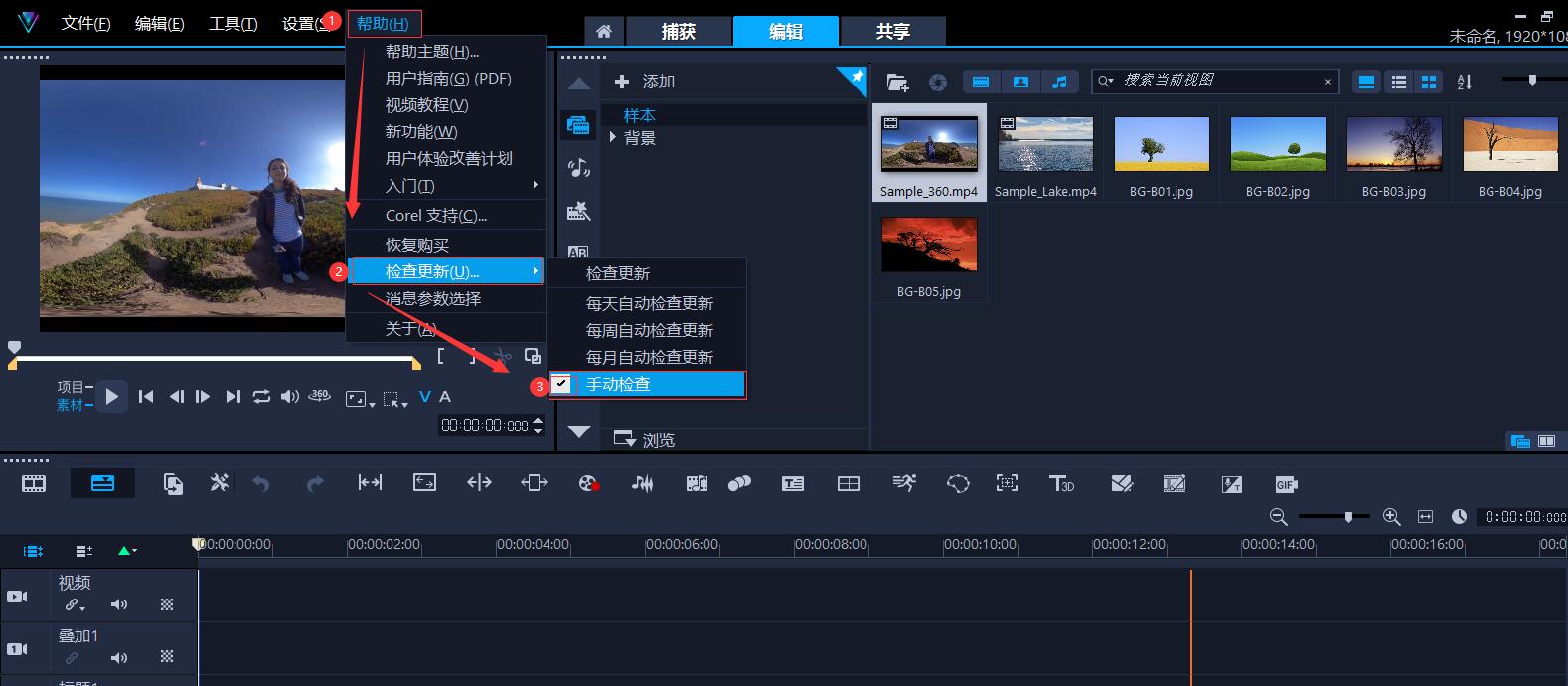Open the crop mode dropdown in preview

pyautogui.click(x=395, y=399)
